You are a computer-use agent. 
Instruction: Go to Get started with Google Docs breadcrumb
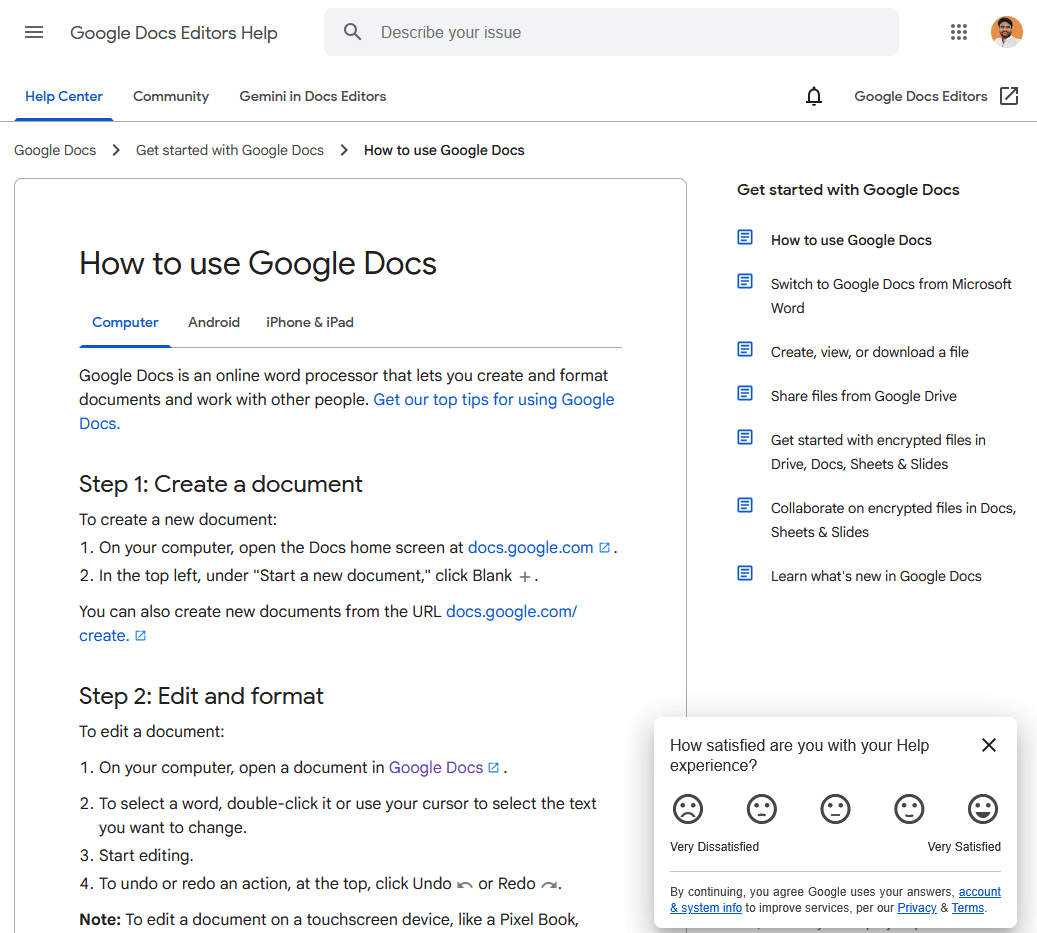[x=229, y=151]
